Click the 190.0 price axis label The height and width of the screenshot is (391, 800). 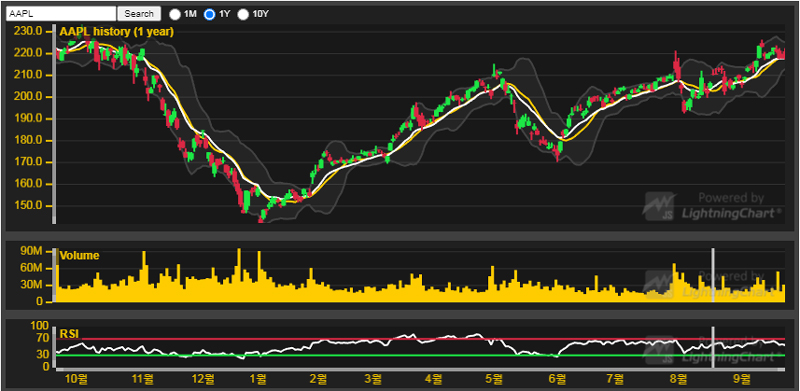[29, 119]
